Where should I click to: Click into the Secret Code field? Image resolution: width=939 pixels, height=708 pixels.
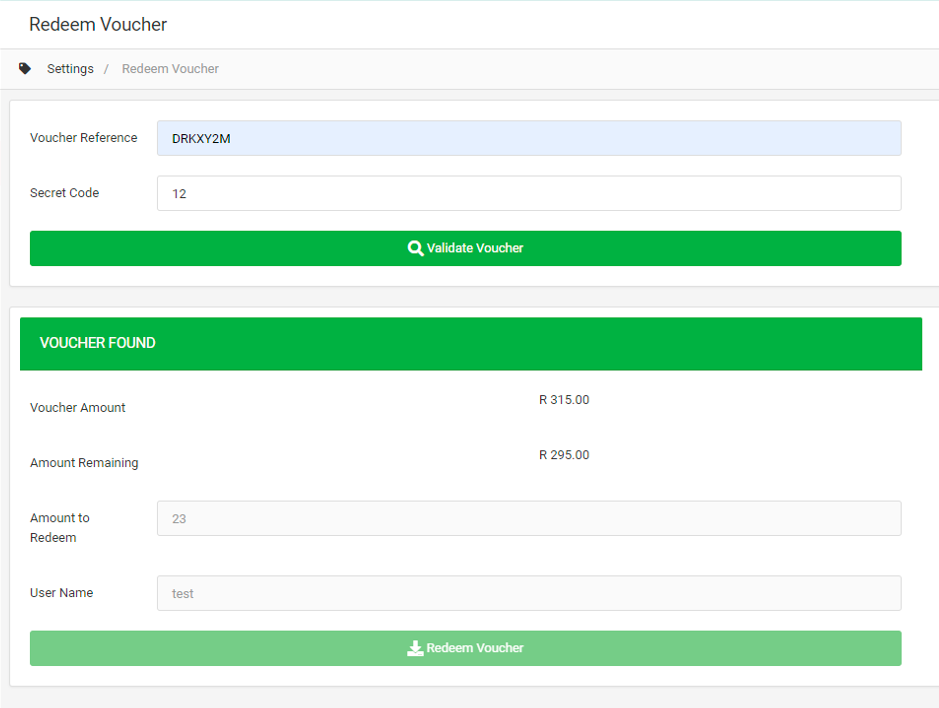[x=528, y=193]
